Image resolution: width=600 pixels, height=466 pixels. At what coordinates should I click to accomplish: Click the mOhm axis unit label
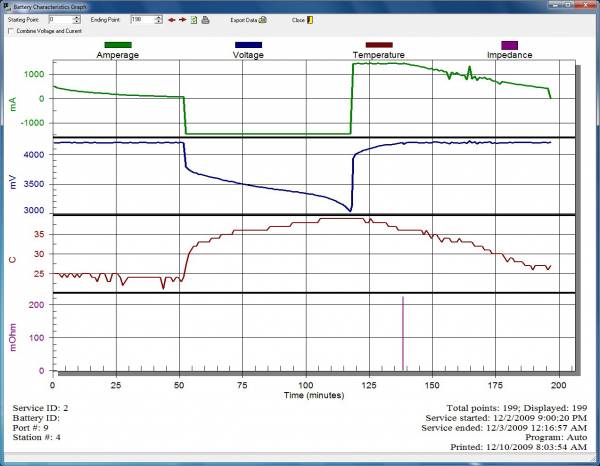tap(13, 337)
